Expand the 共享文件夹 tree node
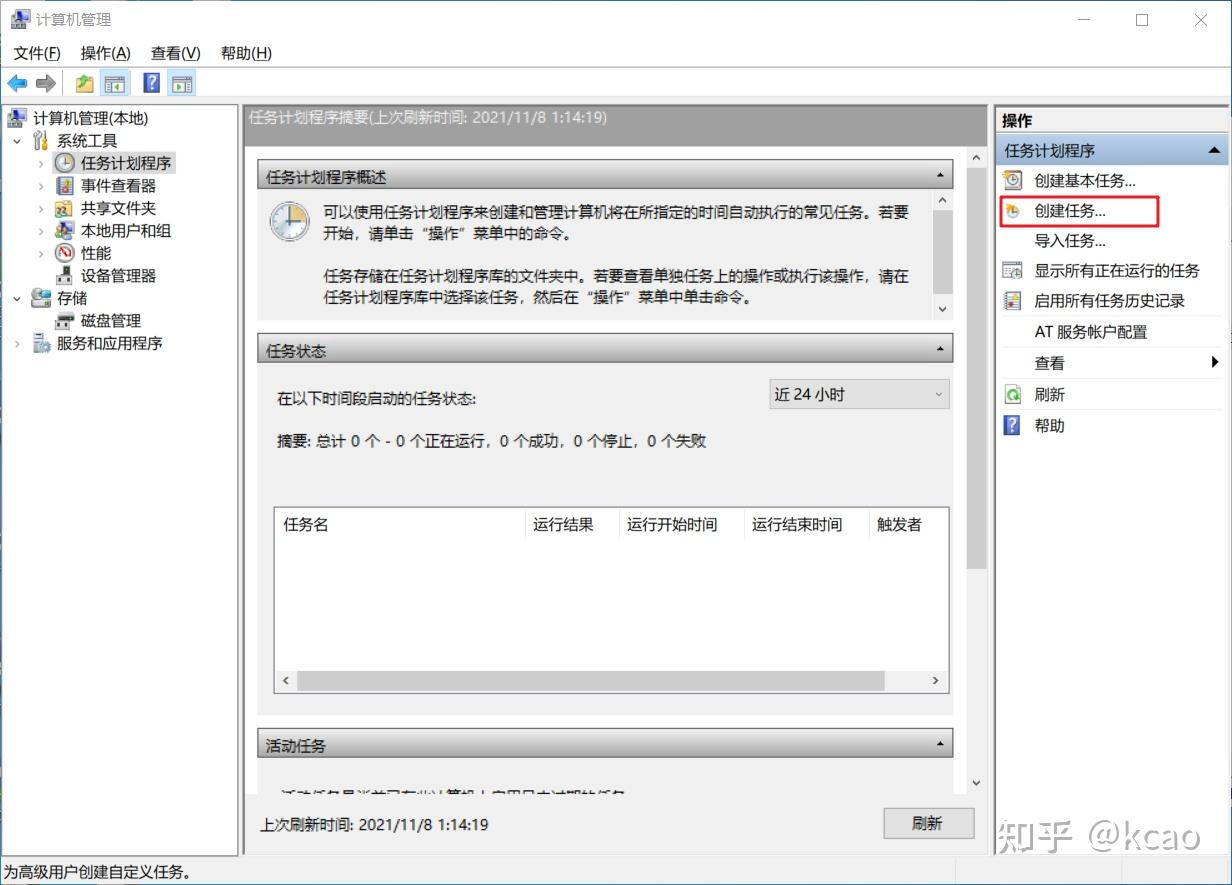Screen dimensions: 1232x885 41,208
